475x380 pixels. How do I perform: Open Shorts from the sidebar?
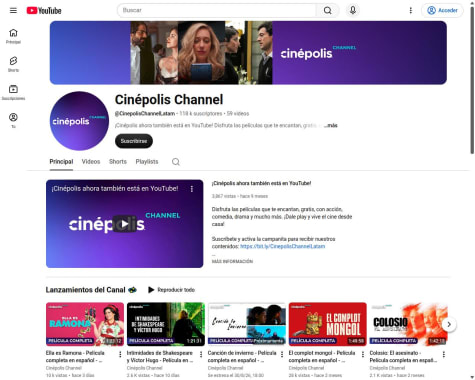click(x=13, y=64)
